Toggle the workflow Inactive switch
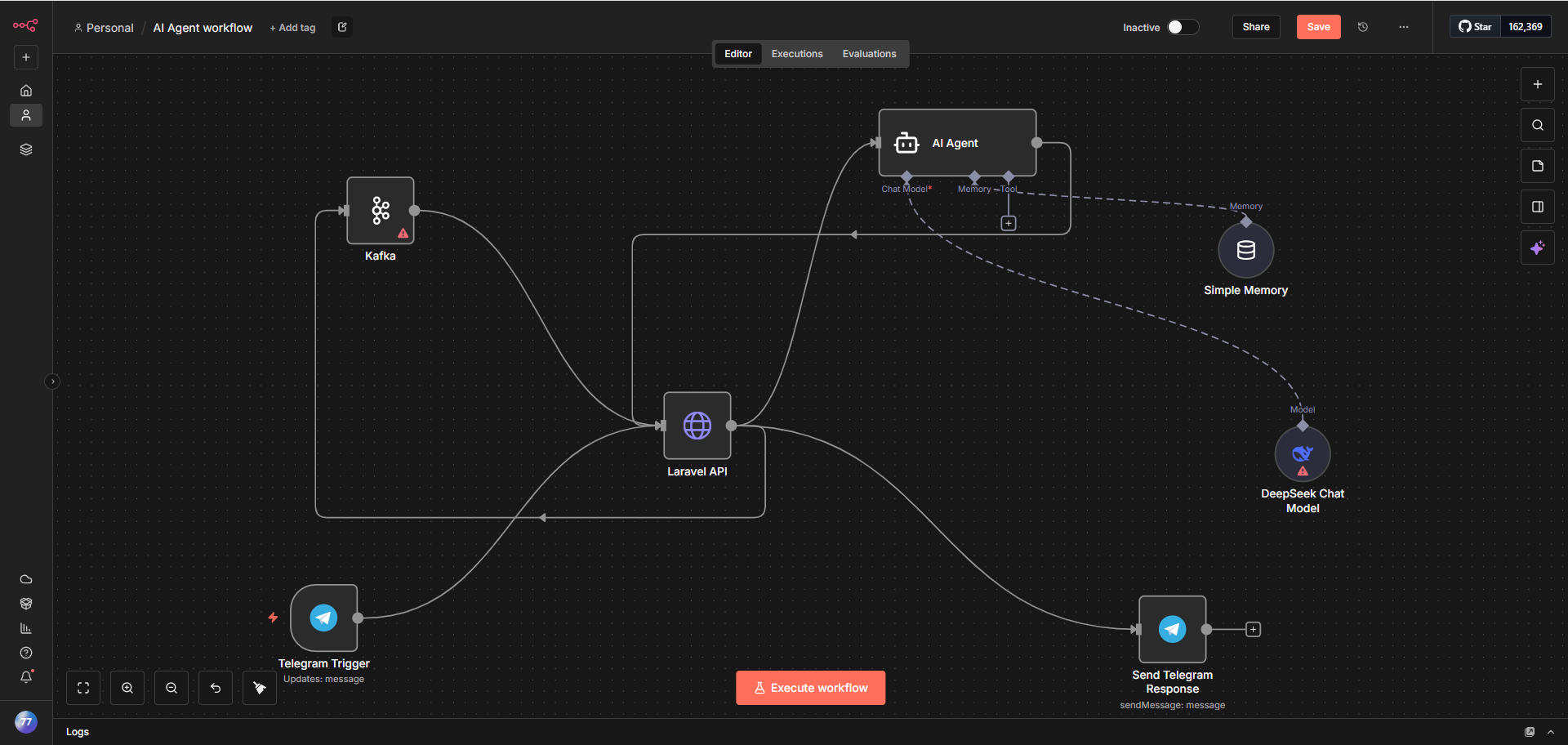 (x=1182, y=27)
